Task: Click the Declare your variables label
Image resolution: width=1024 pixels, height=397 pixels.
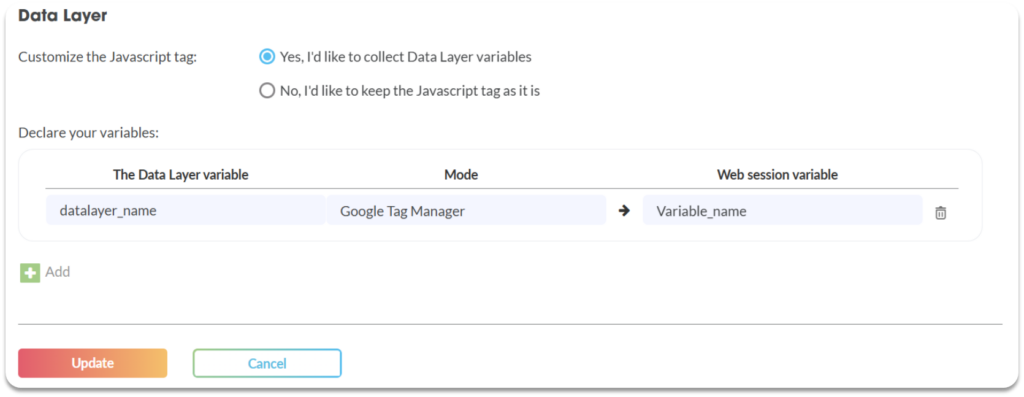Action: pyautogui.click(x=89, y=133)
